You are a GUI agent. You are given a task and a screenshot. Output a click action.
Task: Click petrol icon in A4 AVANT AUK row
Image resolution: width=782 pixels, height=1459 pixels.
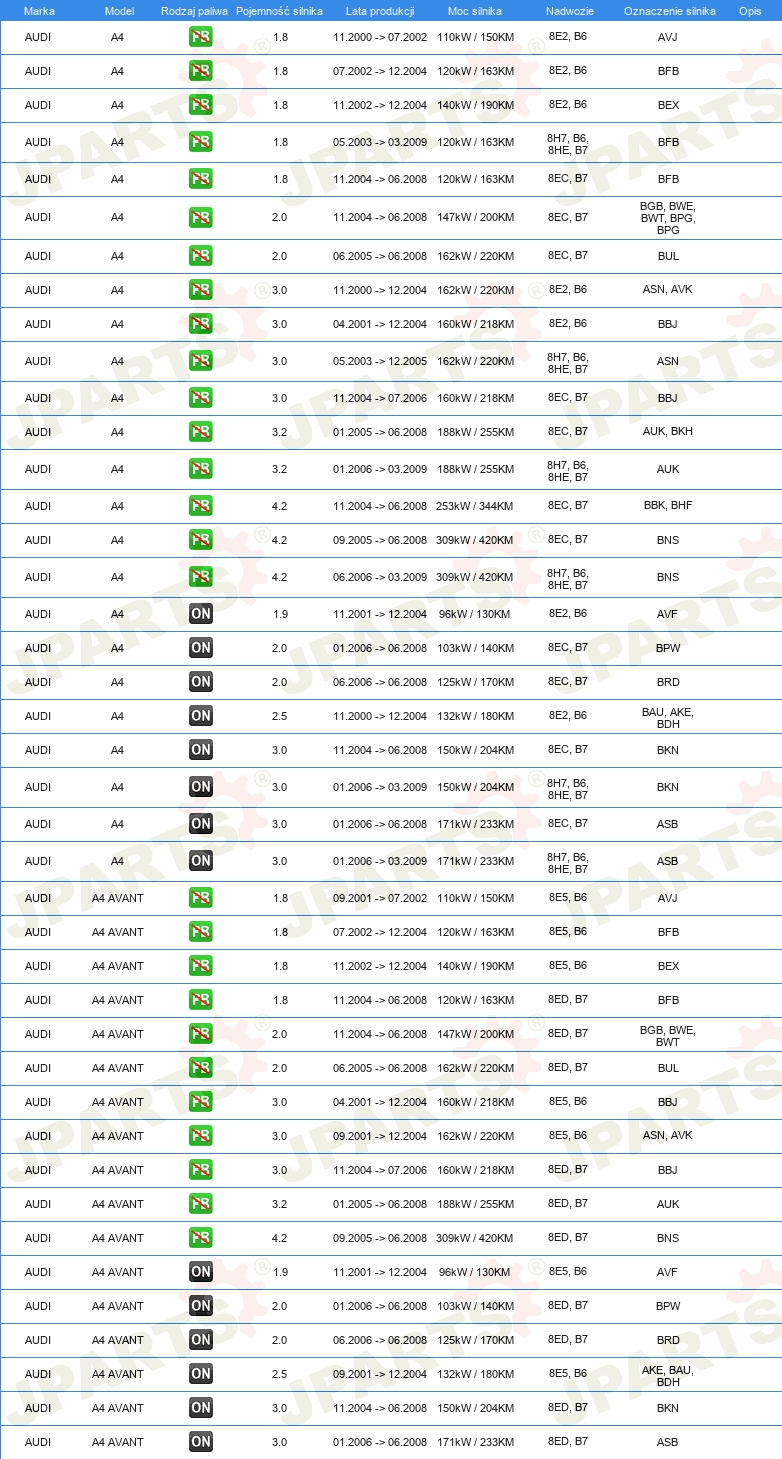click(201, 1204)
